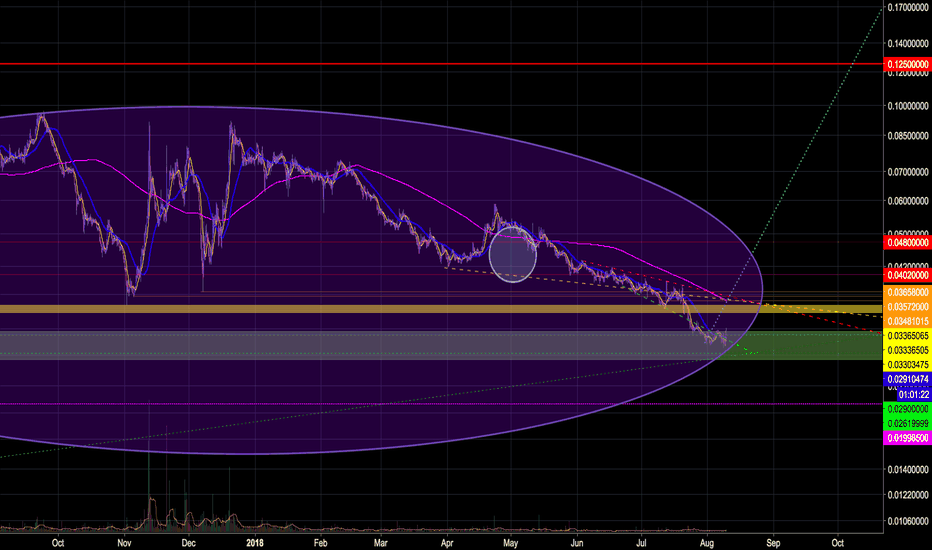Image resolution: width=932 pixels, height=550 pixels.
Task: Select the red 0.04800000 price label
Action: pos(908,243)
